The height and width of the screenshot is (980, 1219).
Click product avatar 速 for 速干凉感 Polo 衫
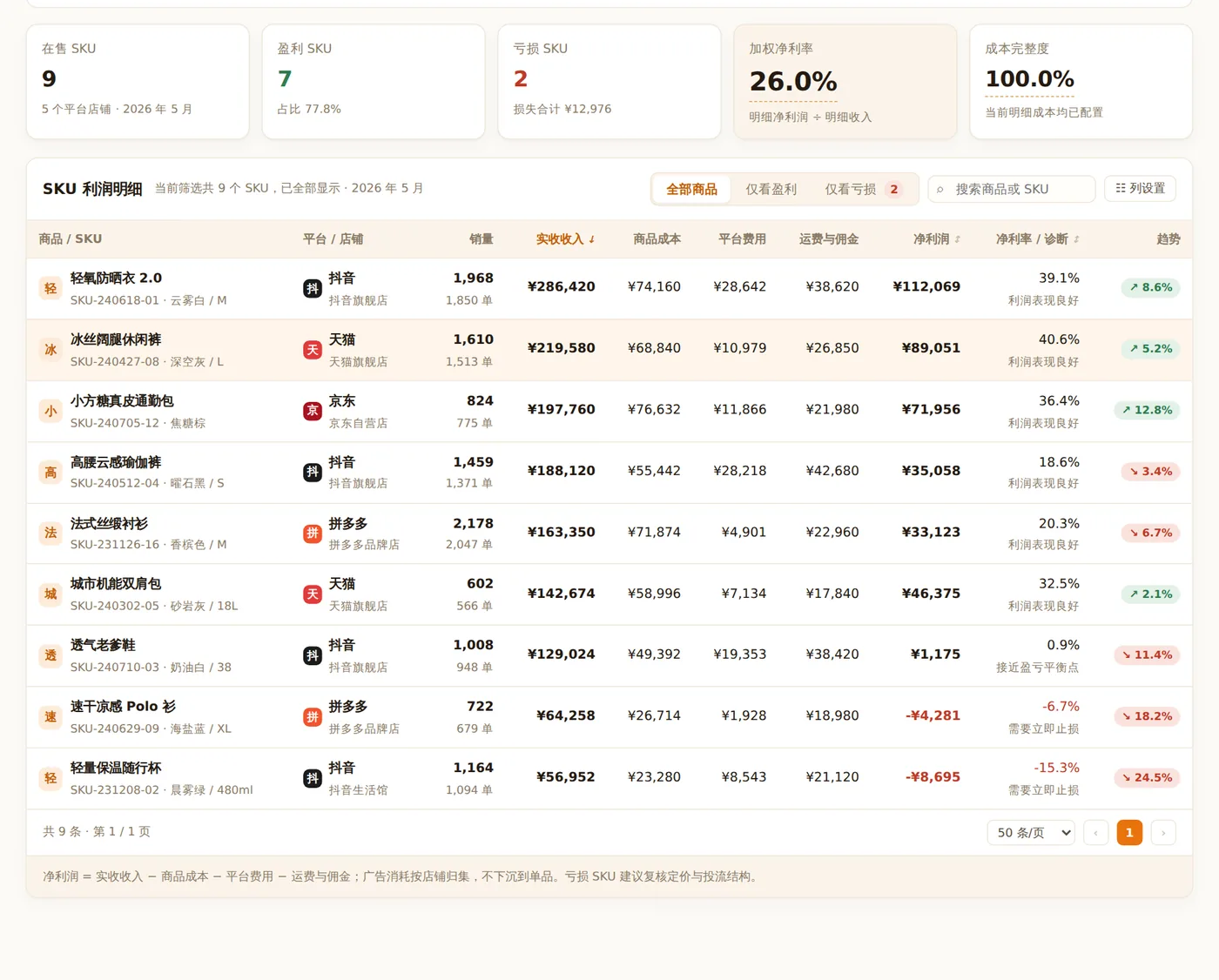[x=51, y=717]
